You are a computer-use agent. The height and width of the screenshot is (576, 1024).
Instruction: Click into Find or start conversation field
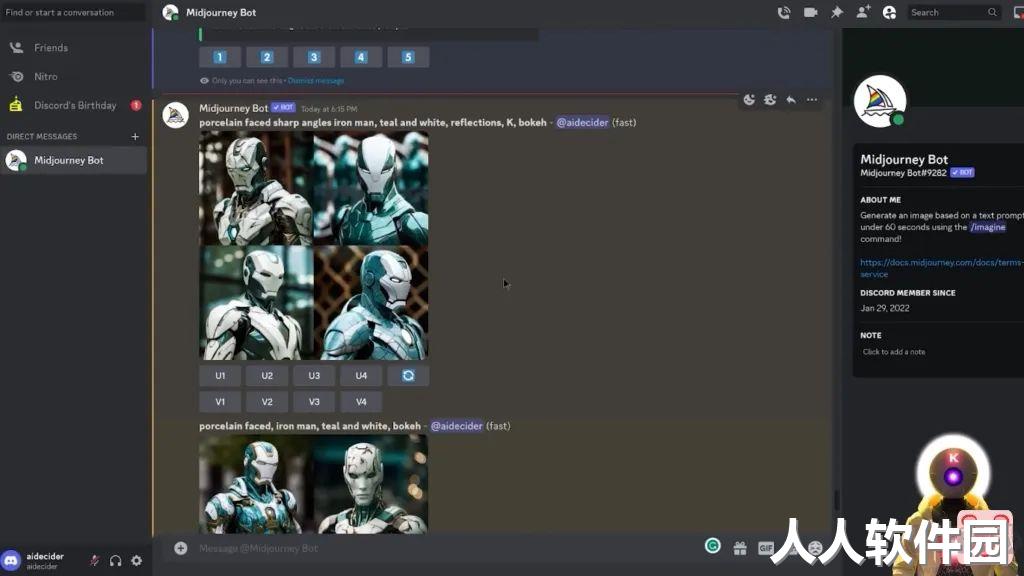[74, 12]
